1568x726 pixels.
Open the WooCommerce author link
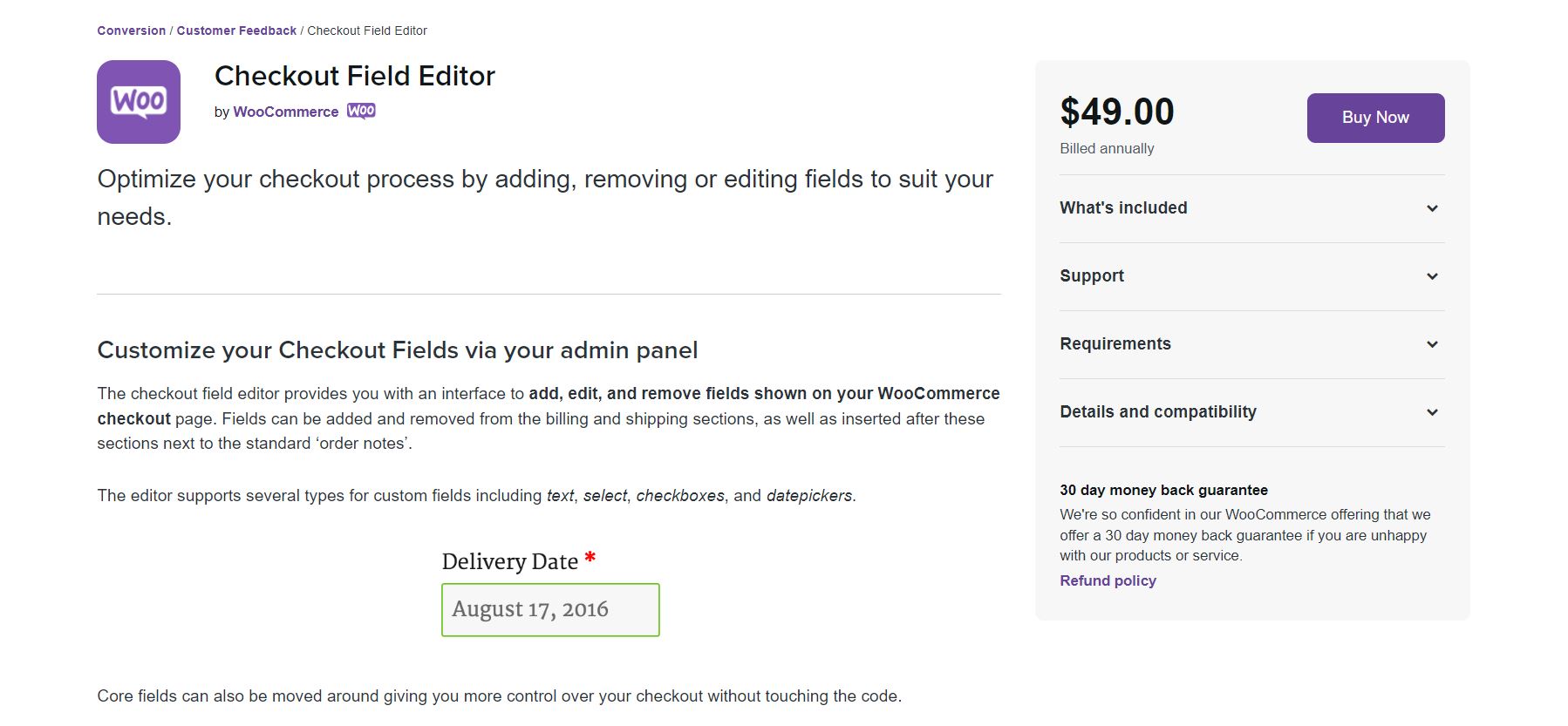[x=285, y=112]
